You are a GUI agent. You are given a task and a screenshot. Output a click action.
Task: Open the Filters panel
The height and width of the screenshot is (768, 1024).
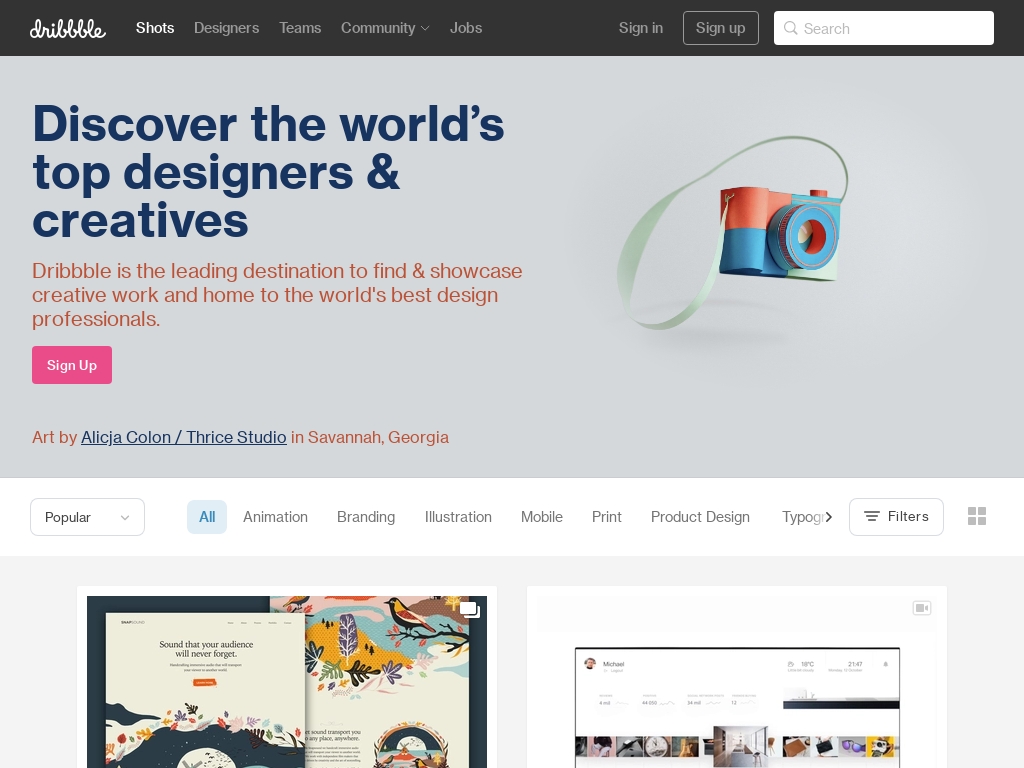pos(896,517)
